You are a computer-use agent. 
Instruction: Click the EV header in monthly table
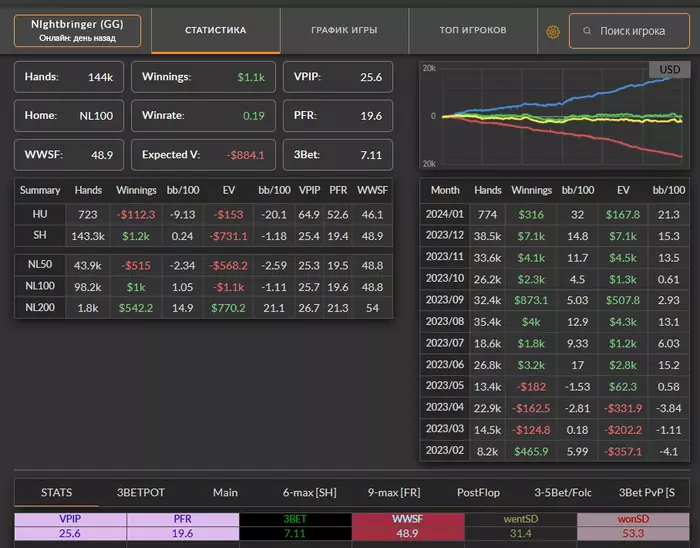click(623, 191)
